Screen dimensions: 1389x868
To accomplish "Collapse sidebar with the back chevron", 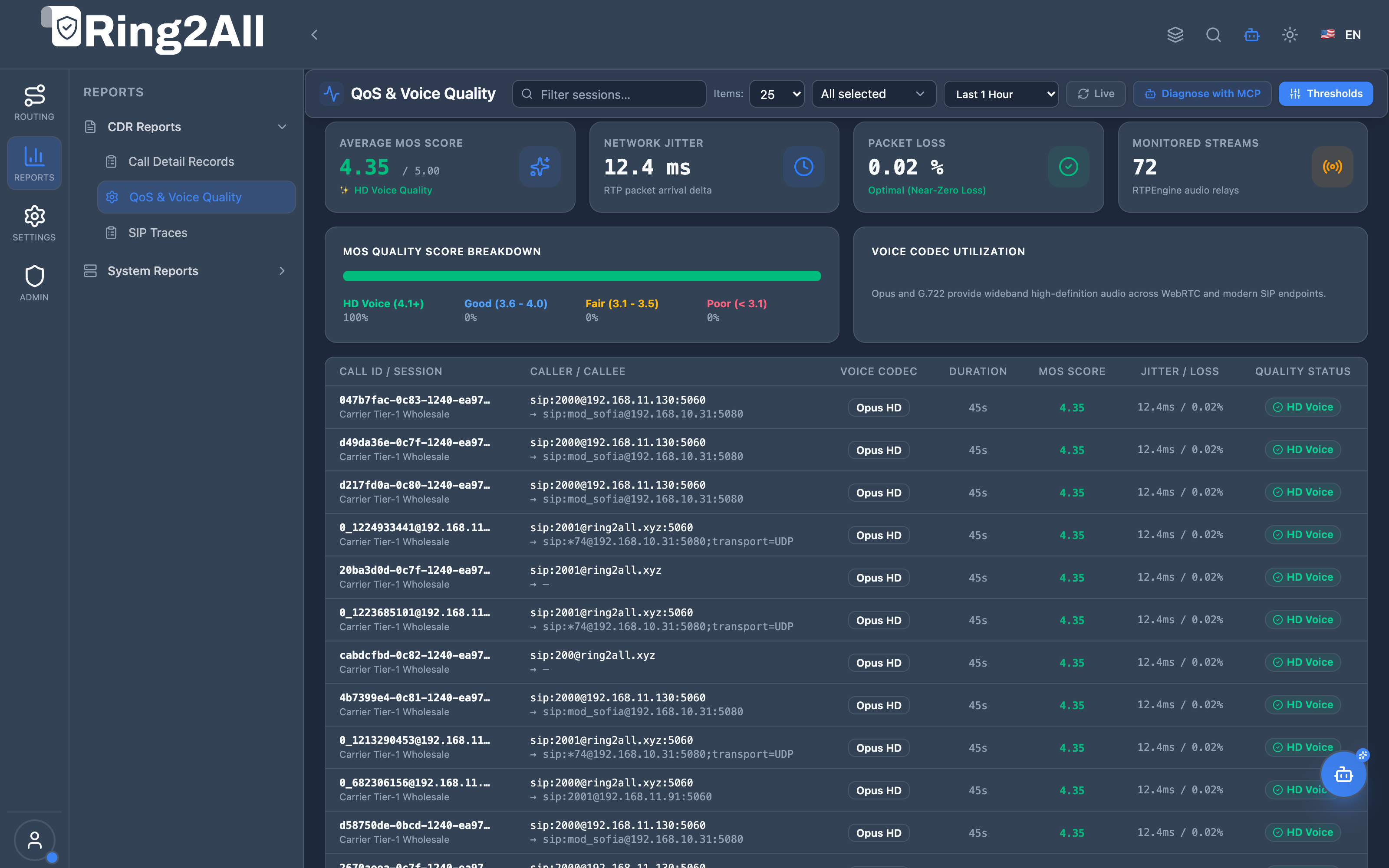I will click(x=314, y=34).
